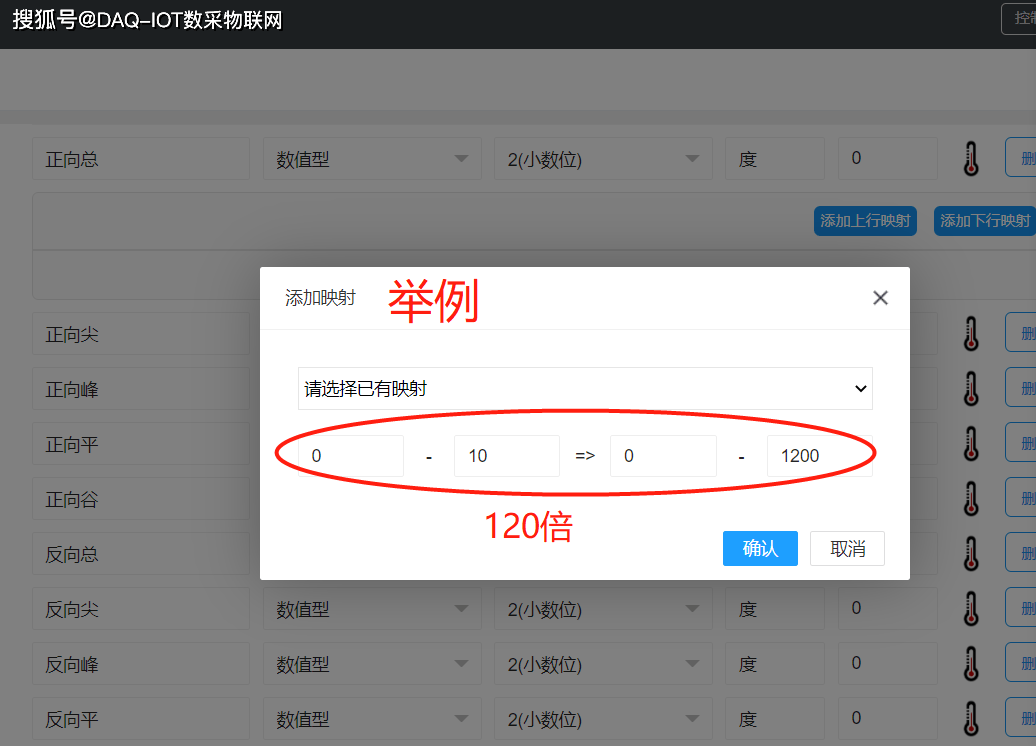1036x746 pixels.
Task: Click the thermometer icon for 正向总 row
Action: [x=969, y=157]
